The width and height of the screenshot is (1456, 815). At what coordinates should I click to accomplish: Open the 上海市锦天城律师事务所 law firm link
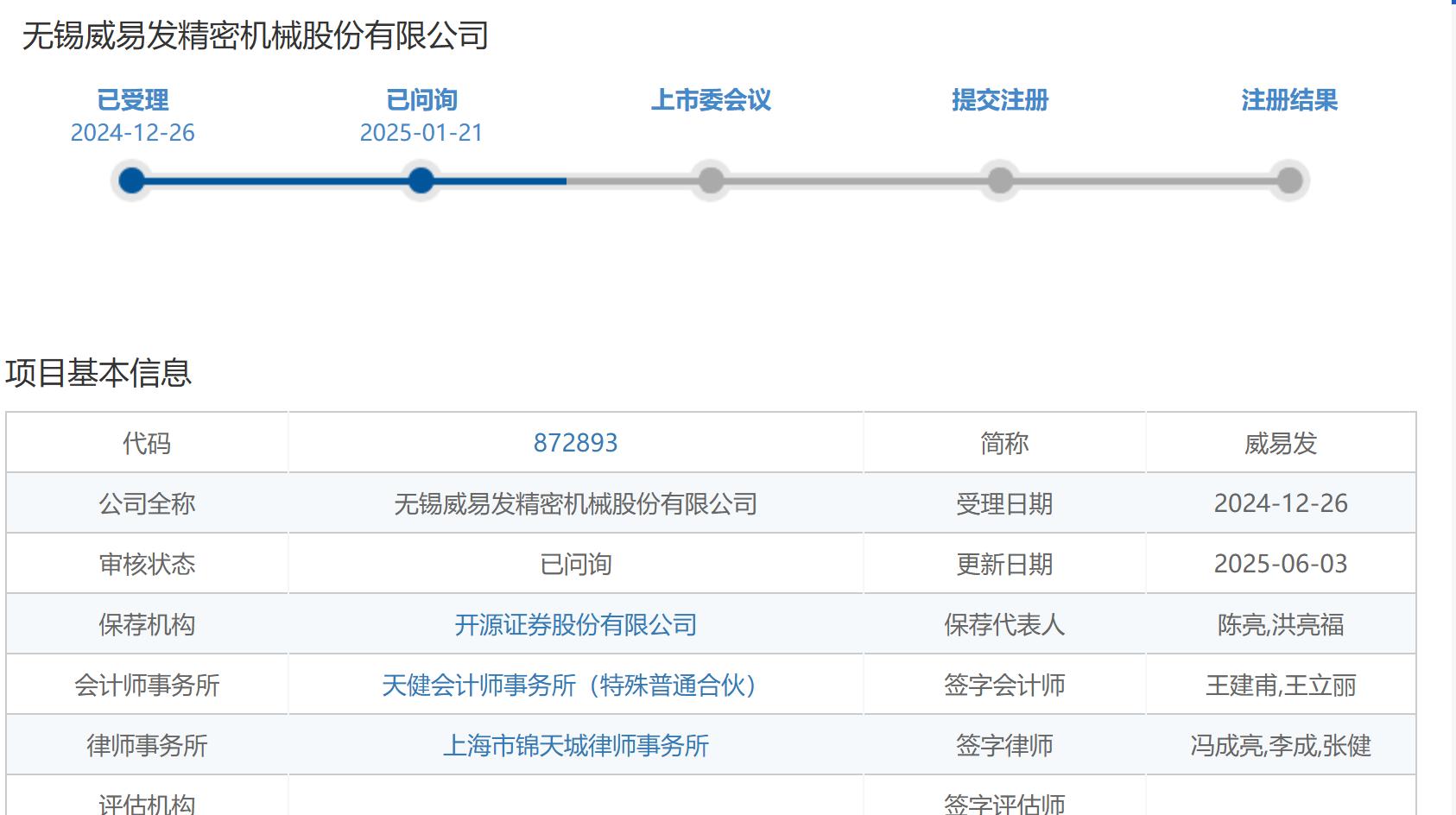(576, 745)
